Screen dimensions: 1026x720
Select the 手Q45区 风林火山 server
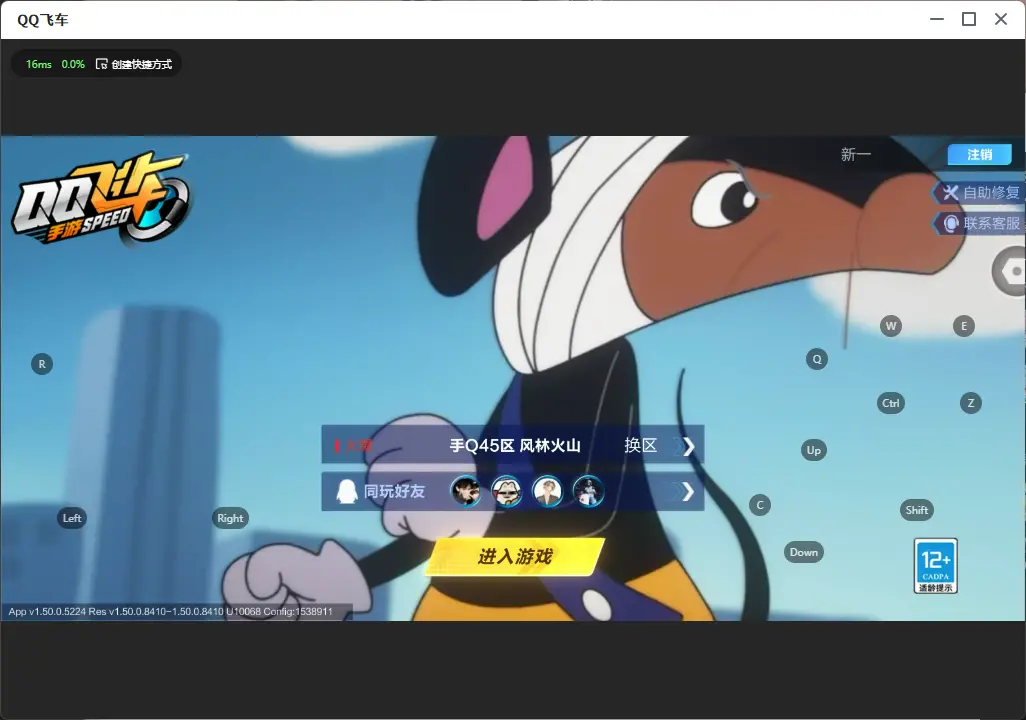pos(515,446)
